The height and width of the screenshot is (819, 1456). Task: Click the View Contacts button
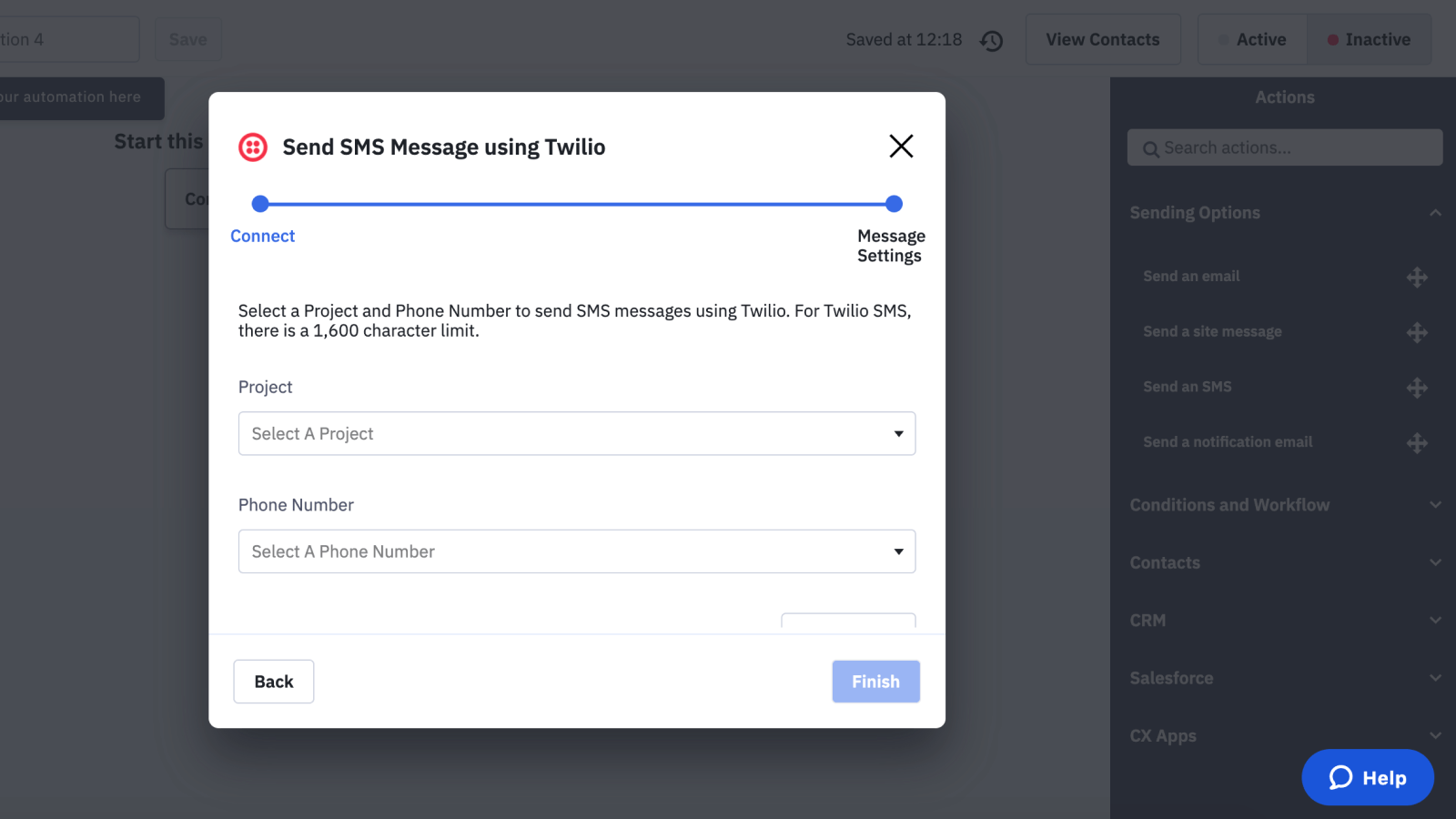1103,39
